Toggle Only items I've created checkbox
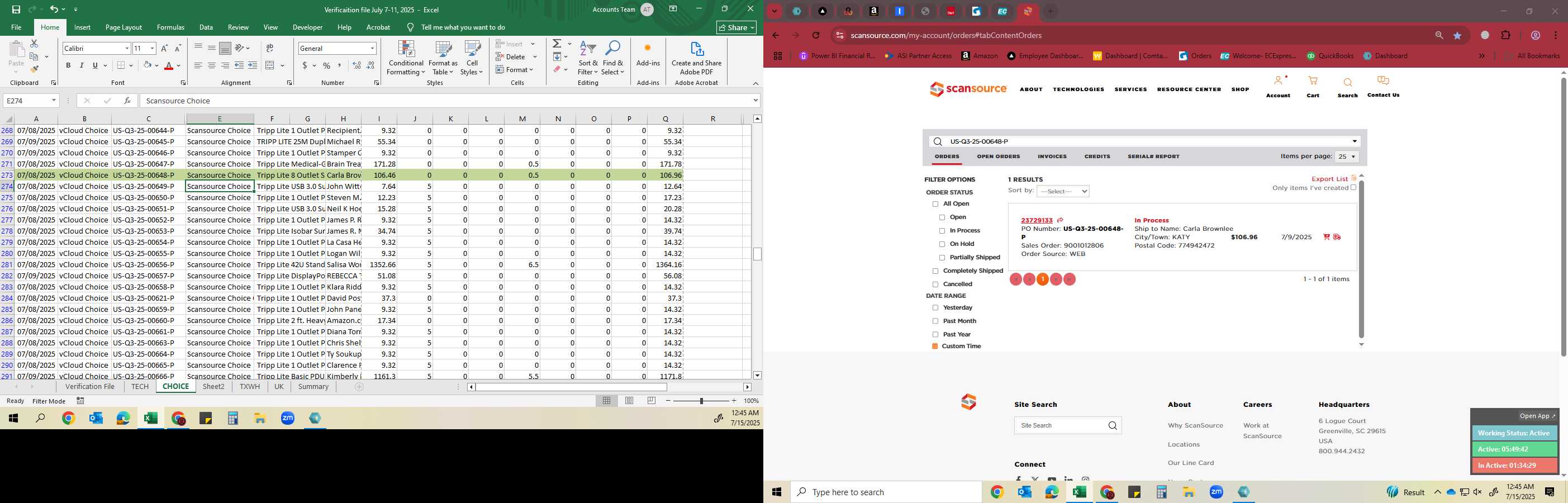 pos(1353,188)
